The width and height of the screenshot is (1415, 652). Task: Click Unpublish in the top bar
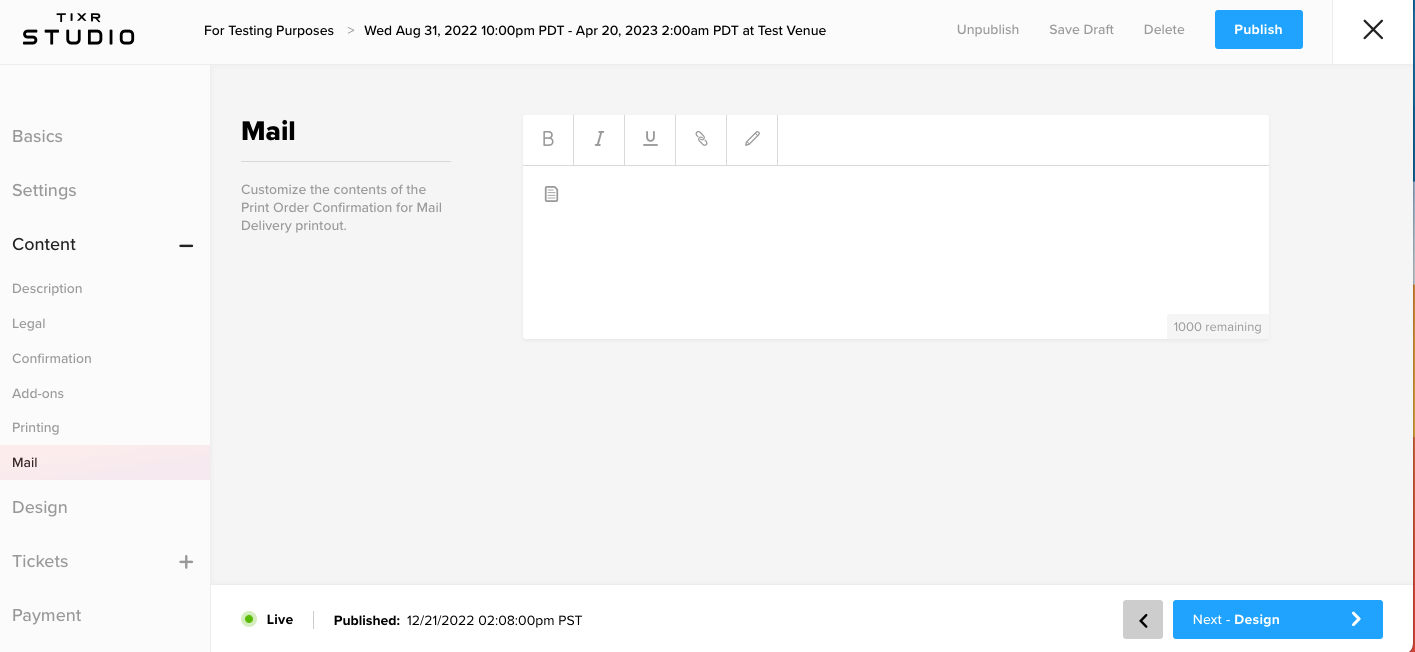[x=987, y=30]
